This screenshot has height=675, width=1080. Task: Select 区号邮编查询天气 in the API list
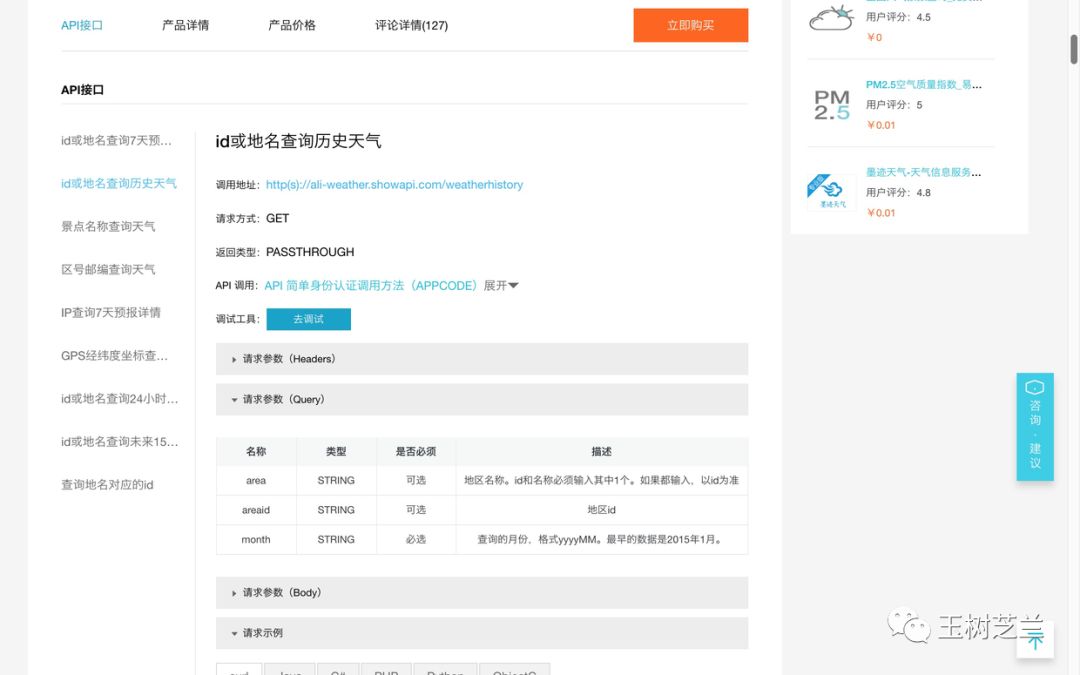point(108,269)
